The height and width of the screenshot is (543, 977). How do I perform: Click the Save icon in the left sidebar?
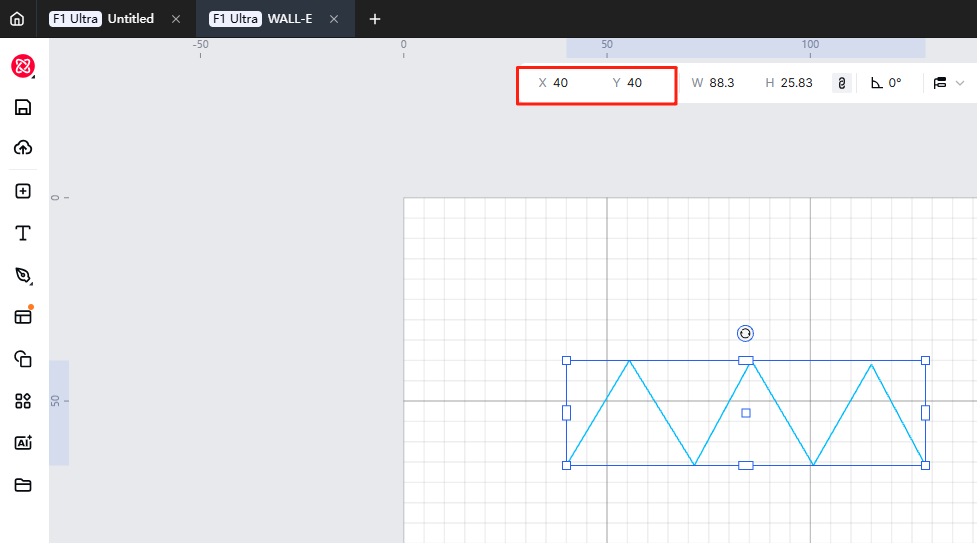click(23, 108)
